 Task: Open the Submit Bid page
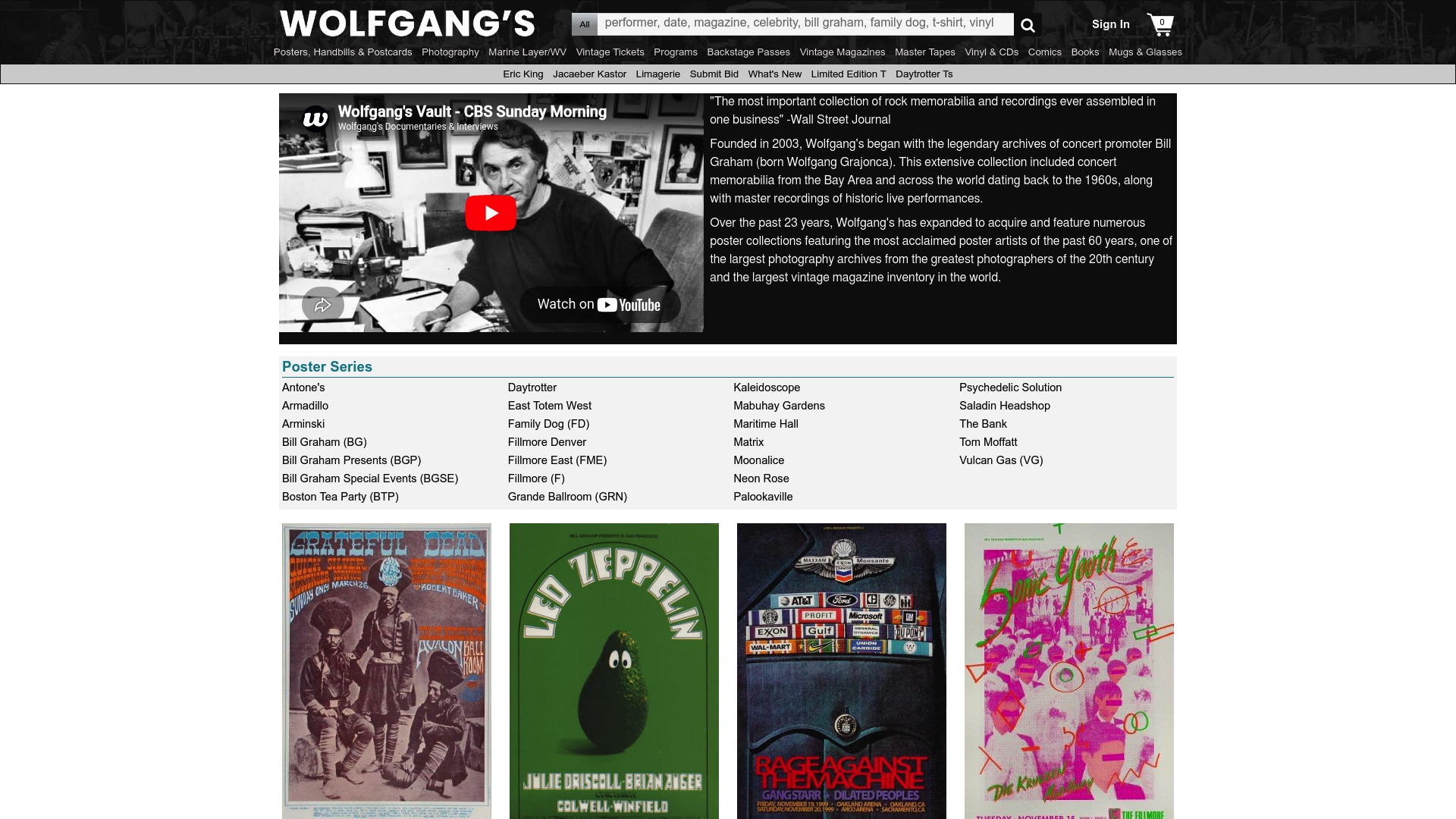tap(714, 74)
